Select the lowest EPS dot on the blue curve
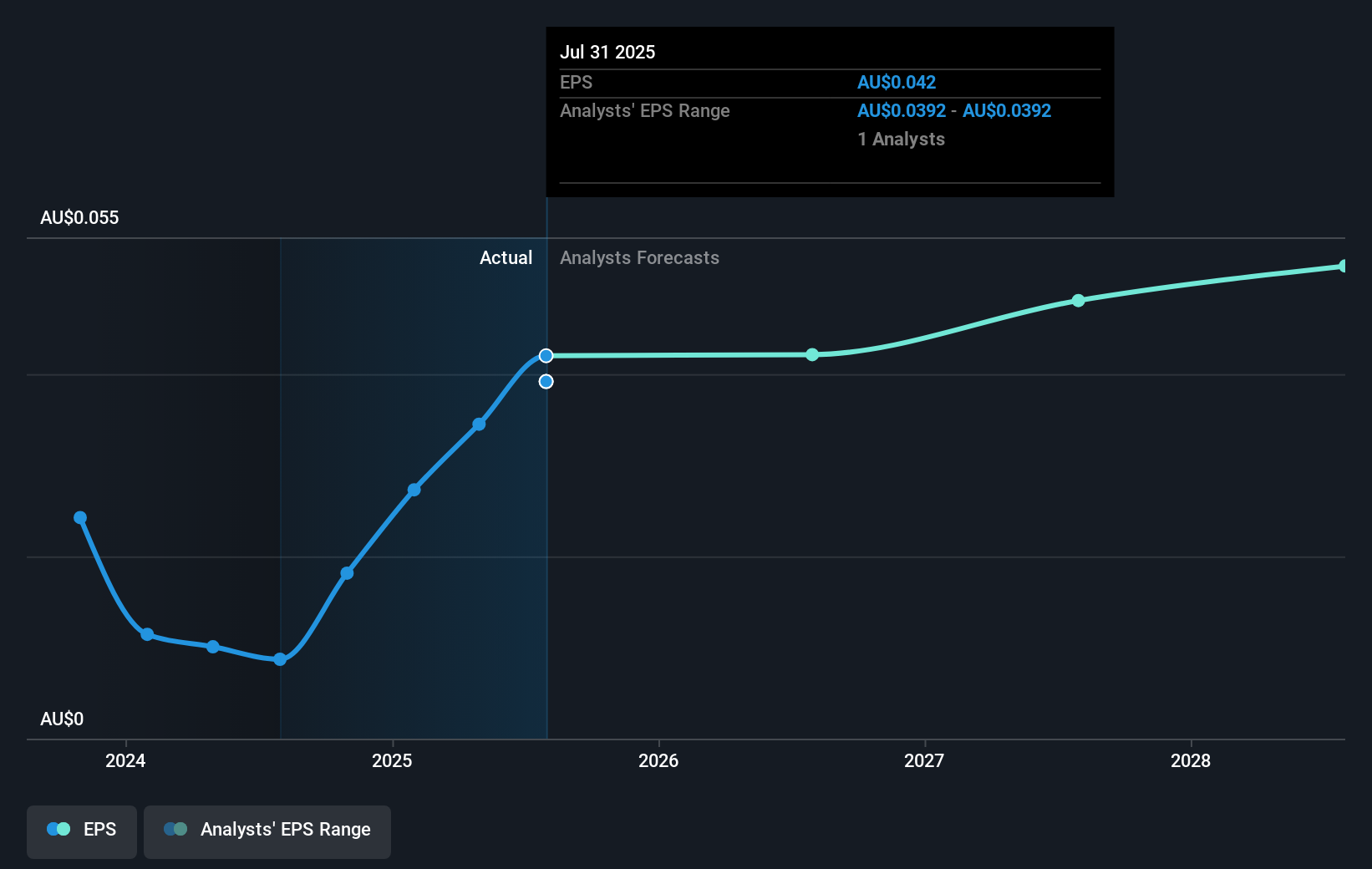The height and width of the screenshot is (869, 1372). point(279,659)
